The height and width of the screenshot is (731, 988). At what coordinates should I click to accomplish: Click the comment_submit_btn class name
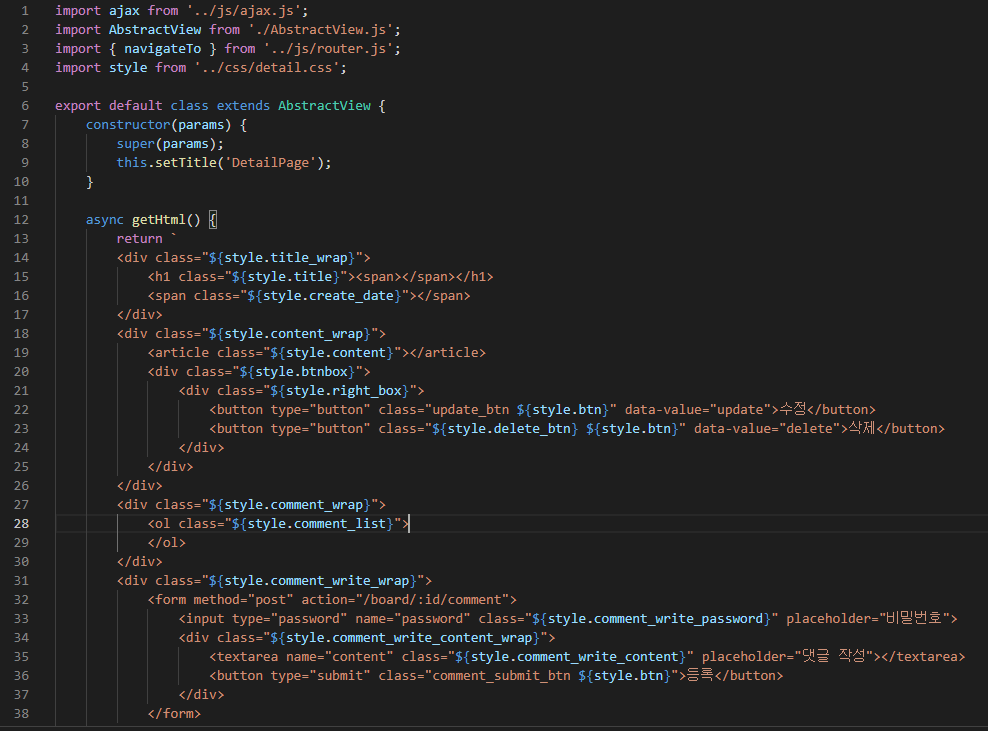[501, 675]
